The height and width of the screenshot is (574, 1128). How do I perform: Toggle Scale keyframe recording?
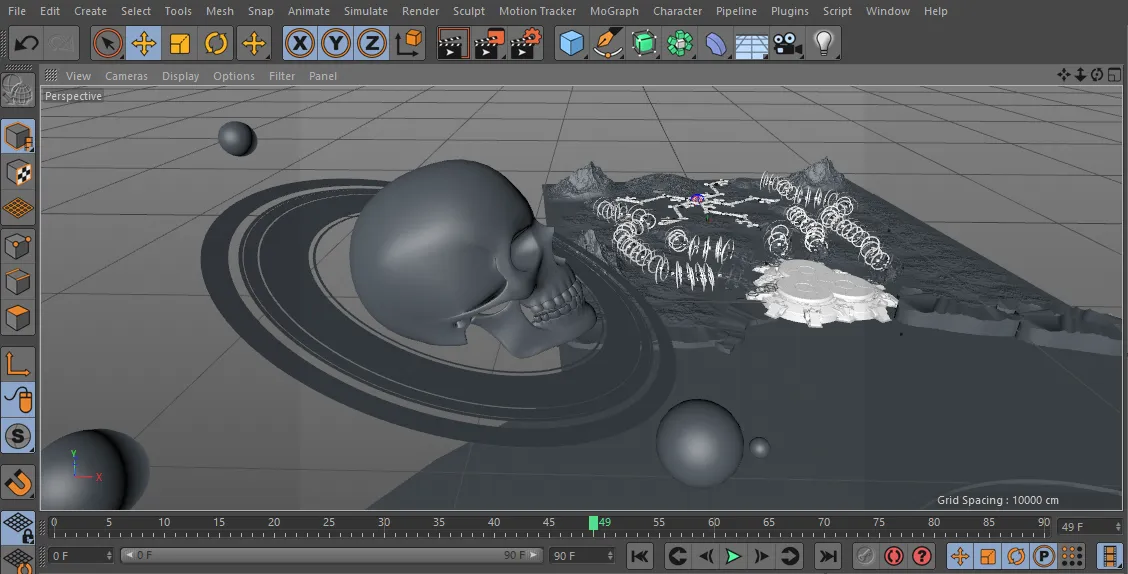[x=988, y=556]
